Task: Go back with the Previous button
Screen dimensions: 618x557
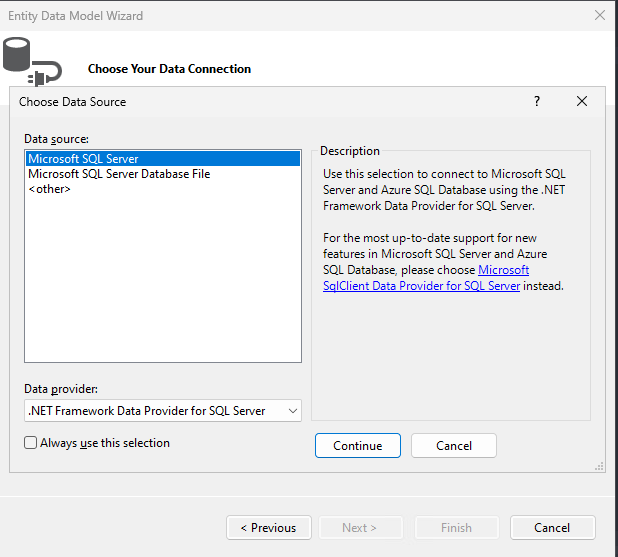Action: pos(269,527)
